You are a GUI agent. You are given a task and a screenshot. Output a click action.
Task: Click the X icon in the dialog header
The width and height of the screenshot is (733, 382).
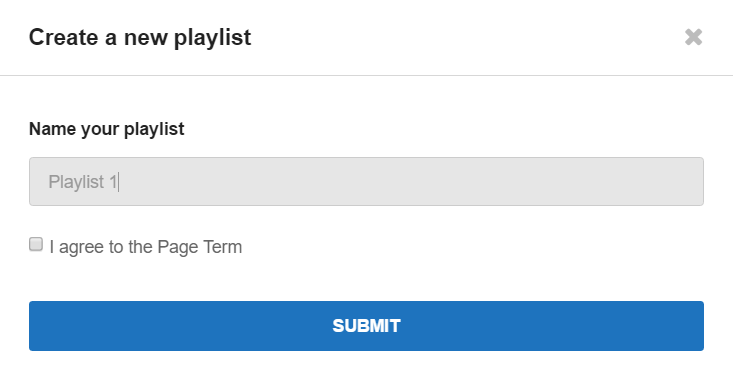point(693,37)
